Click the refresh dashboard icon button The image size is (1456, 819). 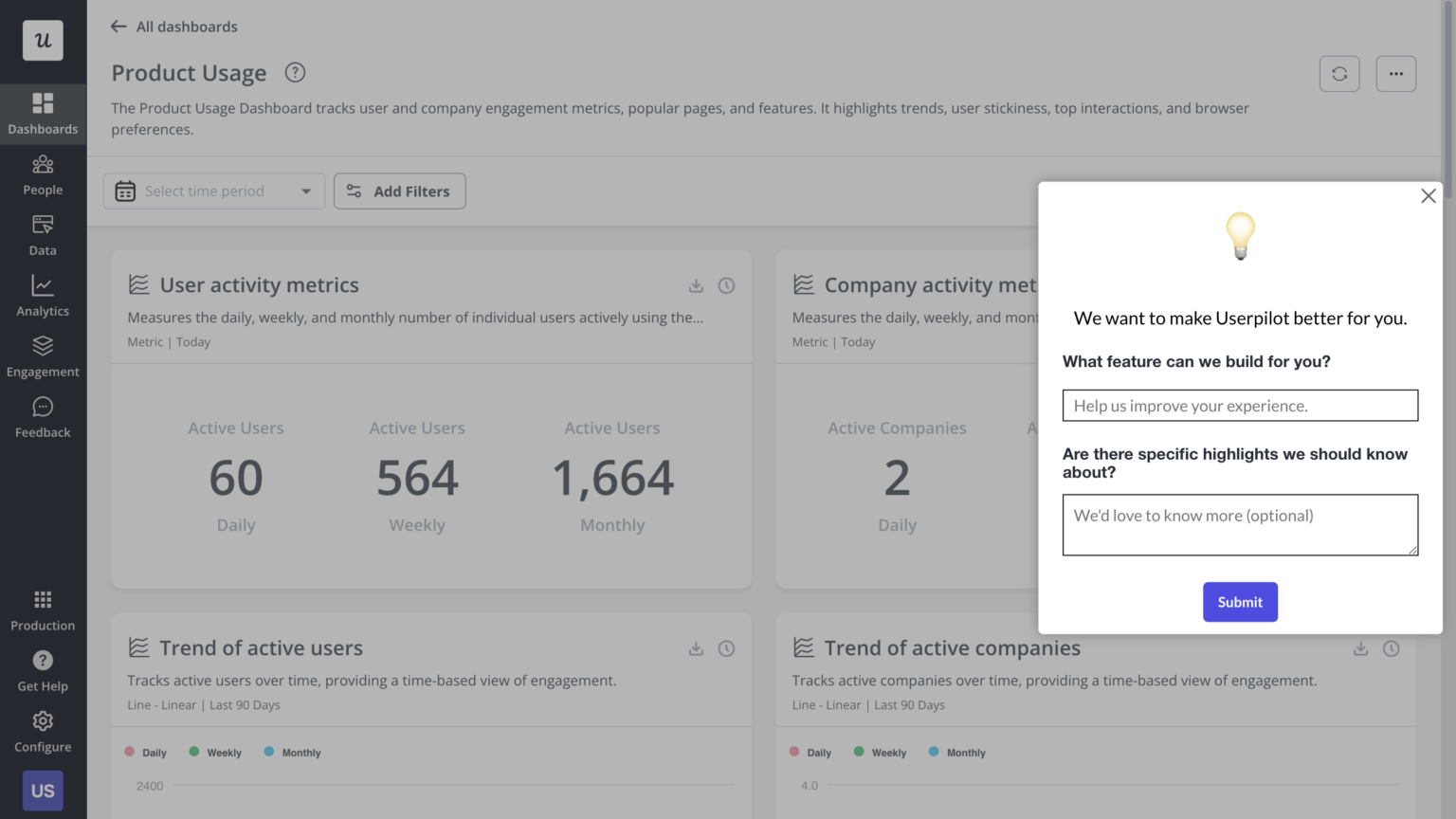click(1338, 74)
